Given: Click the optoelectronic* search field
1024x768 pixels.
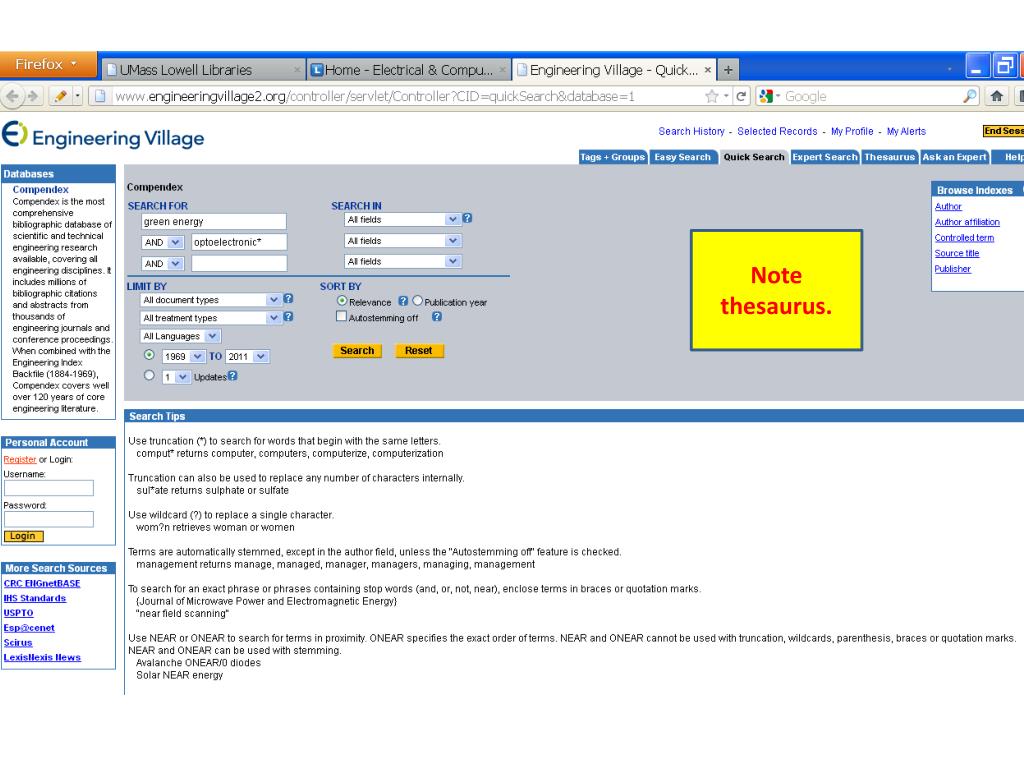Looking at the screenshot, I should 239,242.
